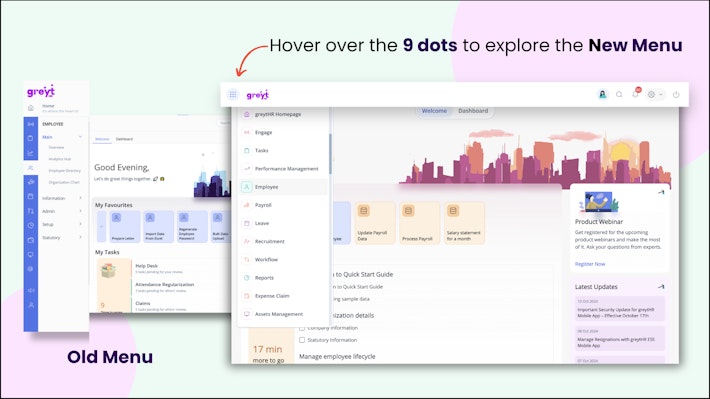Open the nine-dots app menu icon
The image size is (710, 399).
click(x=233, y=94)
